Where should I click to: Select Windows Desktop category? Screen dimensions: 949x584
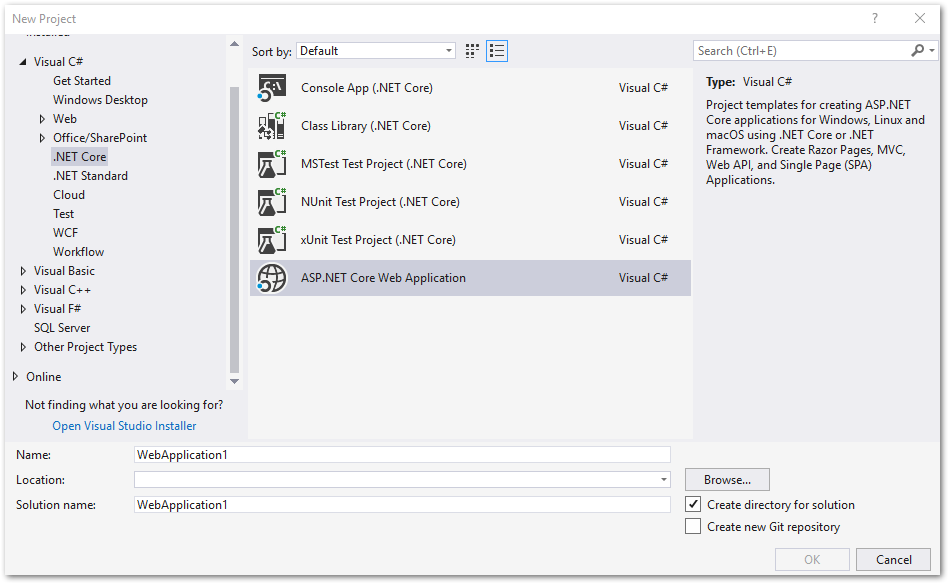coord(100,100)
